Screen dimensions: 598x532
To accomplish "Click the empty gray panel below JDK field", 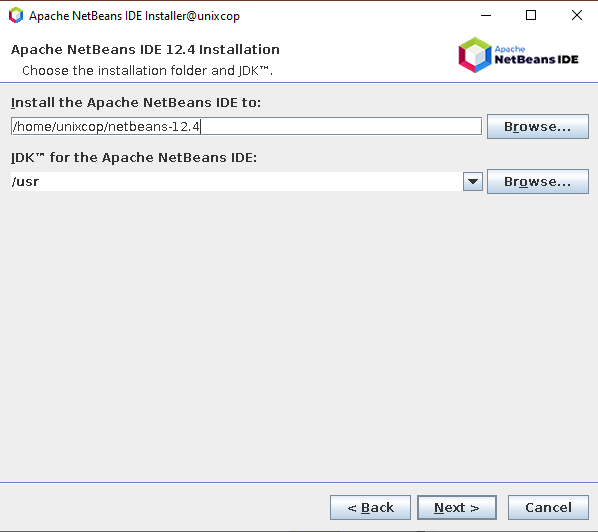I will click(x=299, y=336).
